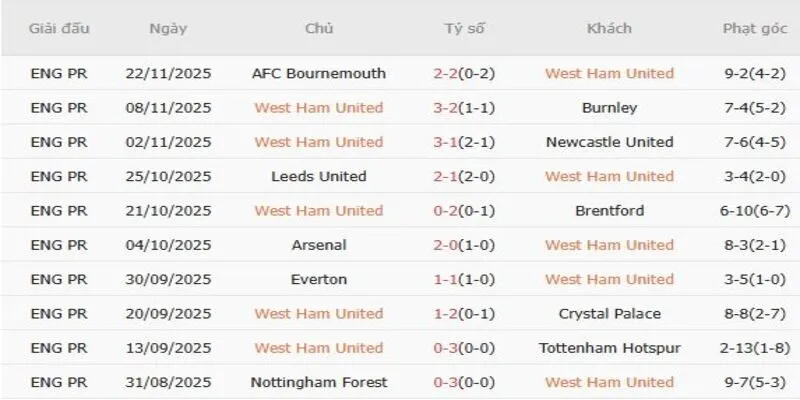The height and width of the screenshot is (400, 800).
Task: Click the Tỷ số column header
Action: click(x=464, y=29)
